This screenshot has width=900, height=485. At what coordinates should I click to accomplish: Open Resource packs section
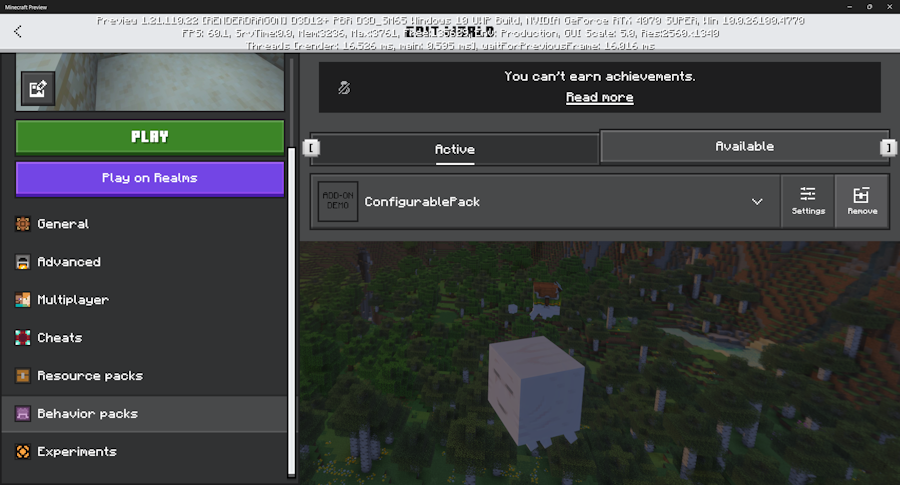coord(145,375)
